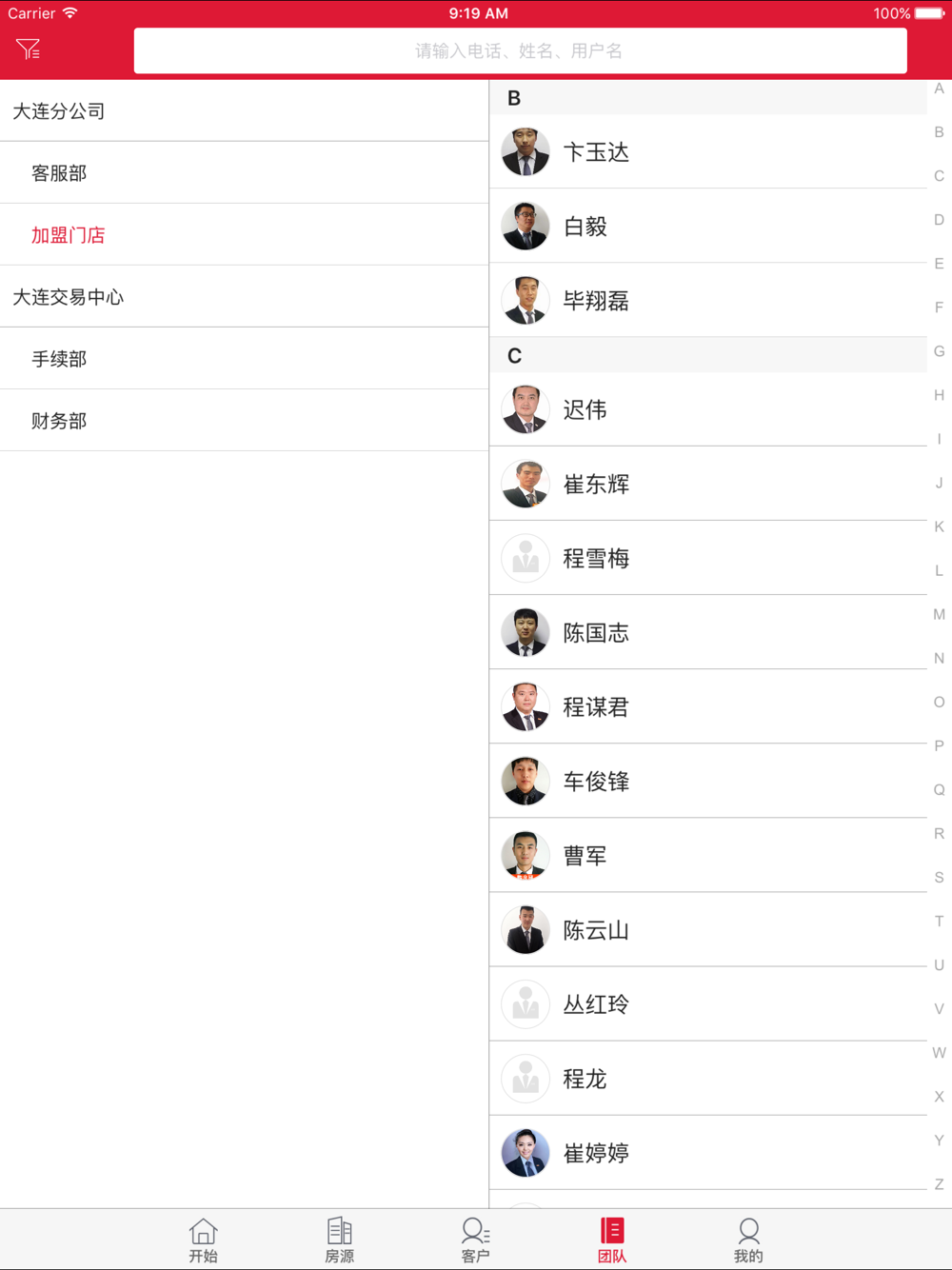
Task: Switch to the 客户 customers tab
Action: point(475,1240)
